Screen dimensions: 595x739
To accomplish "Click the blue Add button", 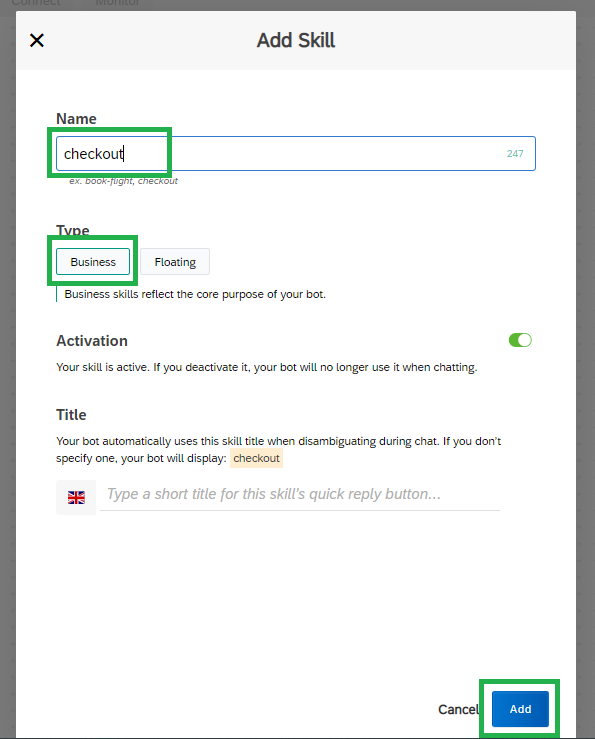I will point(520,709).
